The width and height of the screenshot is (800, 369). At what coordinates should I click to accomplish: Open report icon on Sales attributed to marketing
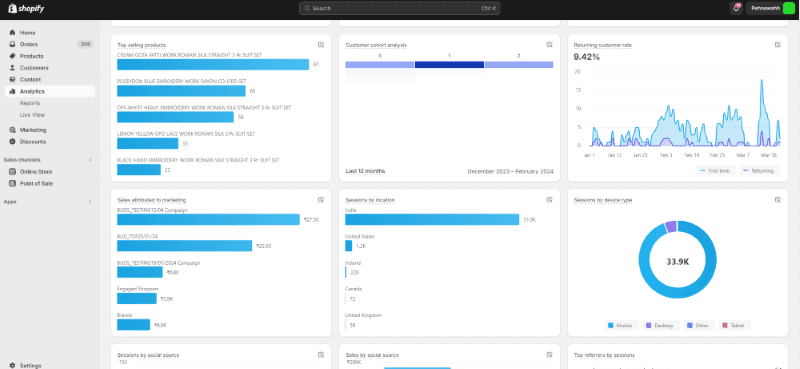tap(321, 200)
